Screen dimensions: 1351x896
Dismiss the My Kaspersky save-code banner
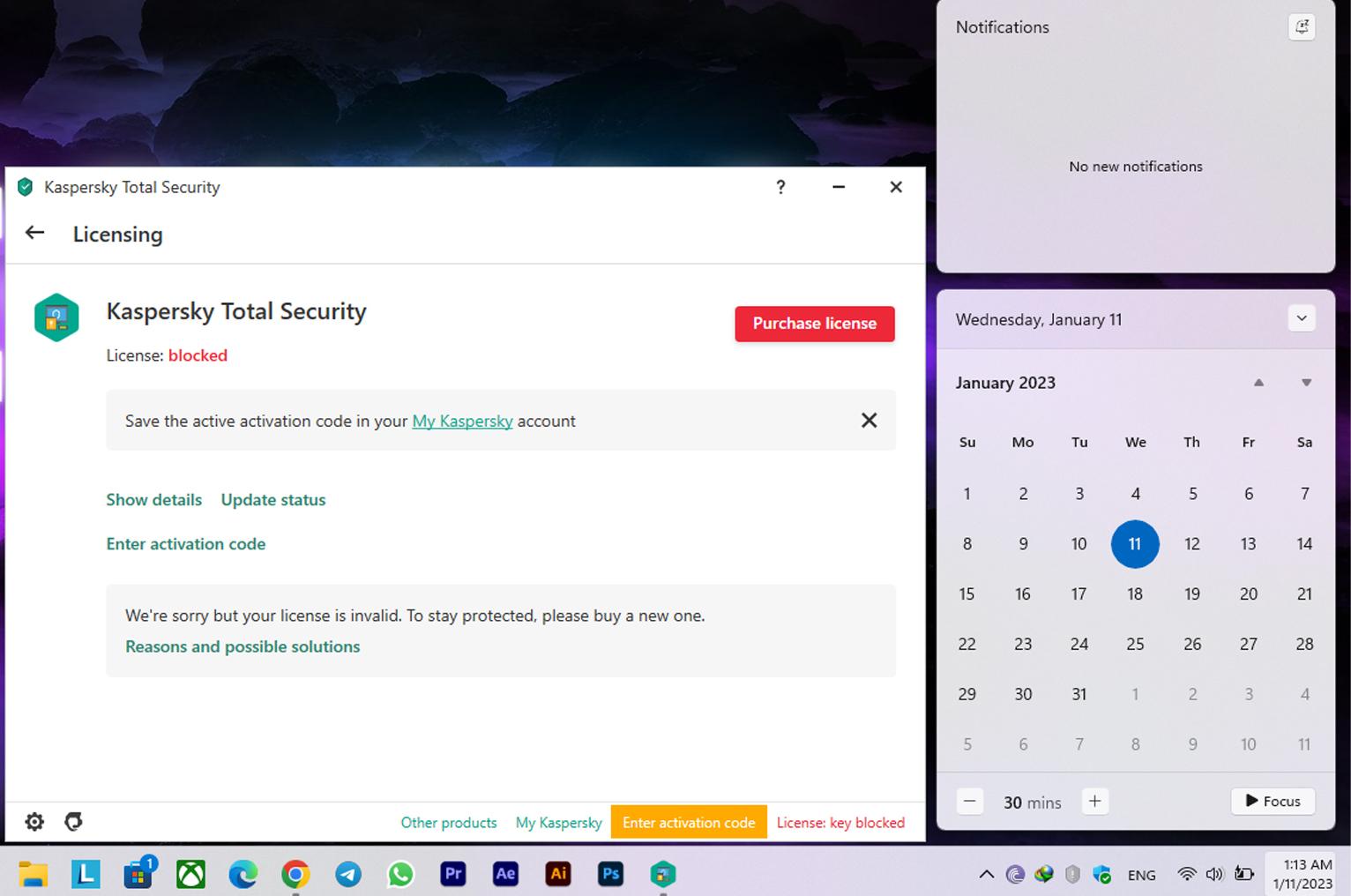tap(869, 421)
